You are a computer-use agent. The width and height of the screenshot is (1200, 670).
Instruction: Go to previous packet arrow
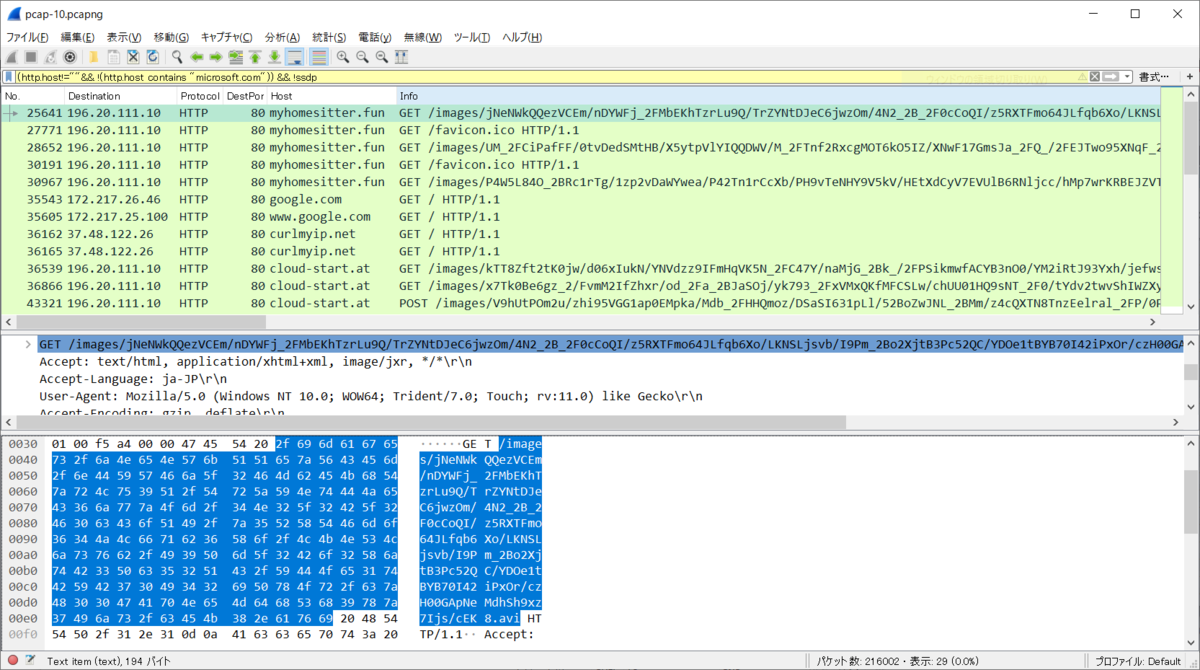[x=197, y=57]
